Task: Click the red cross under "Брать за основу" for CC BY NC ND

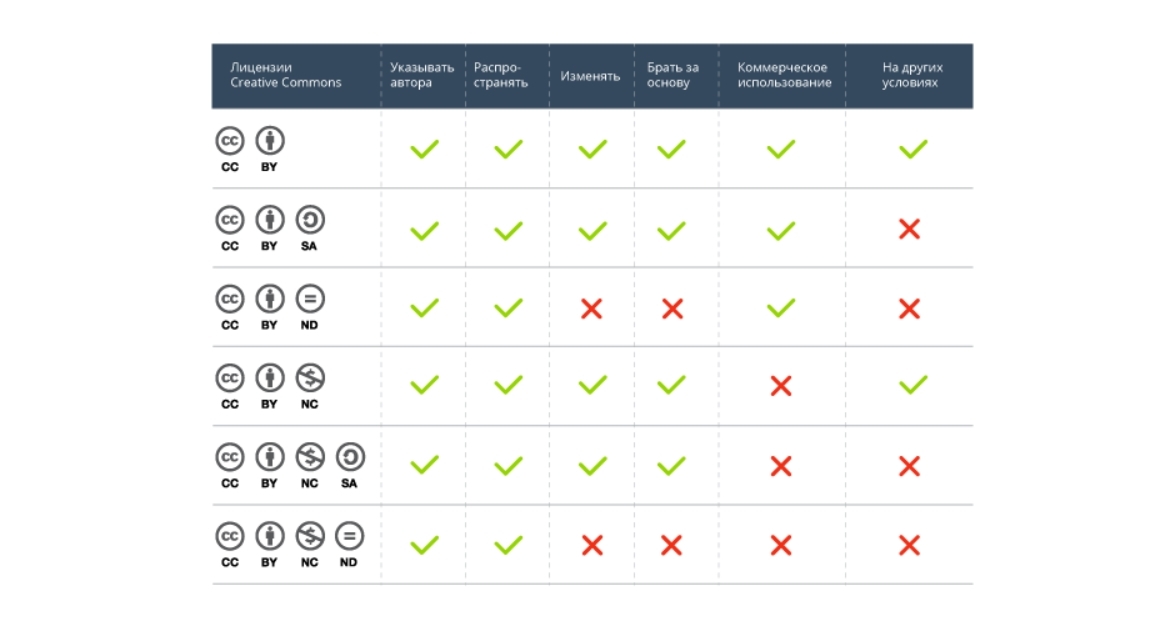Action: point(671,545)
